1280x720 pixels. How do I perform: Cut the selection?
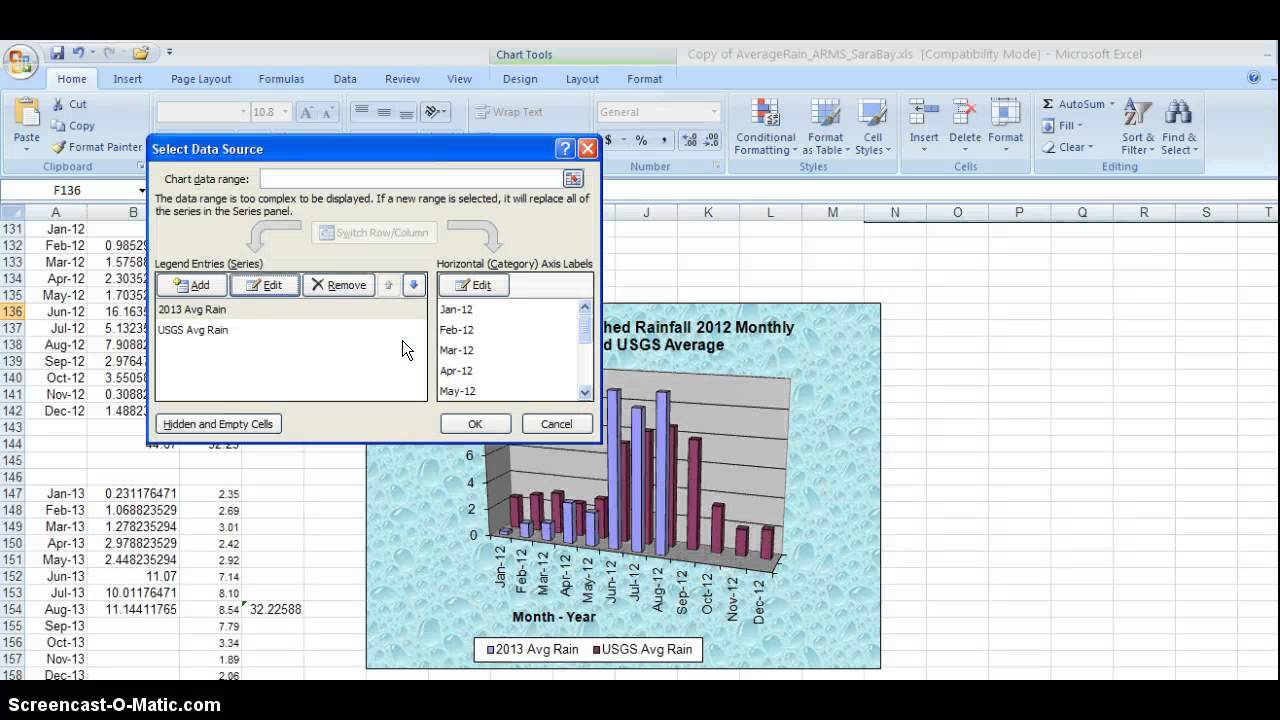[x=70, y=104]
